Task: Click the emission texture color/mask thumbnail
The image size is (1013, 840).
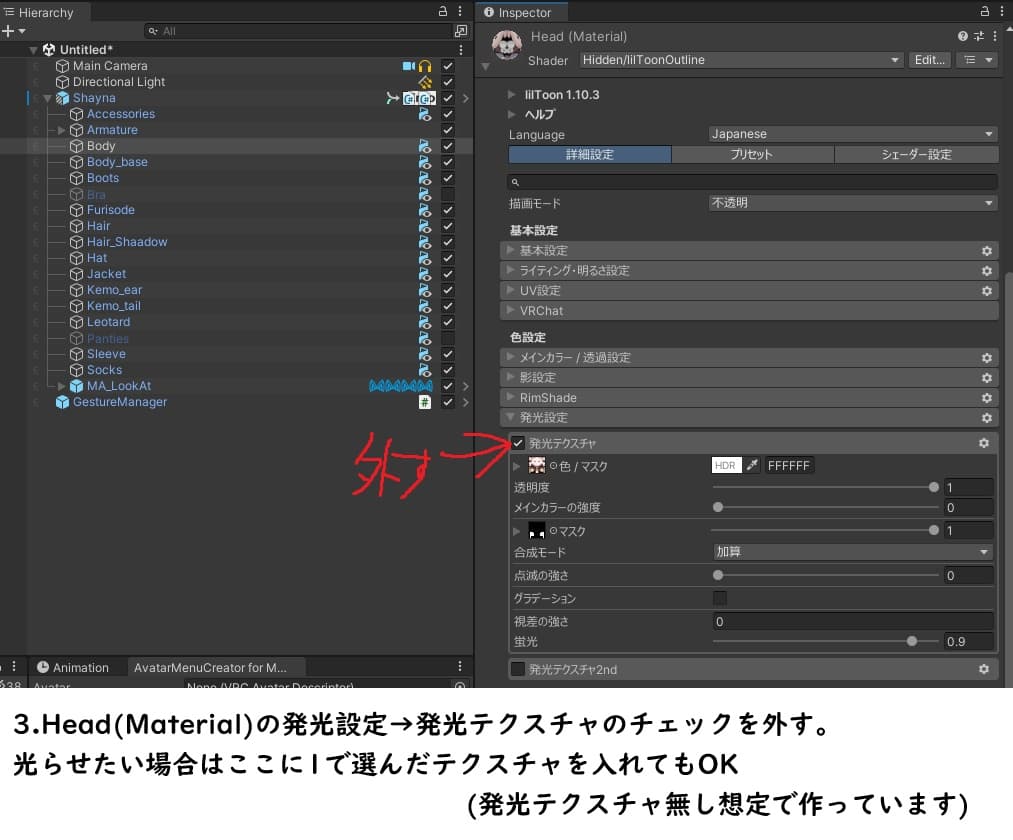Action: click(x=537, y=465)
